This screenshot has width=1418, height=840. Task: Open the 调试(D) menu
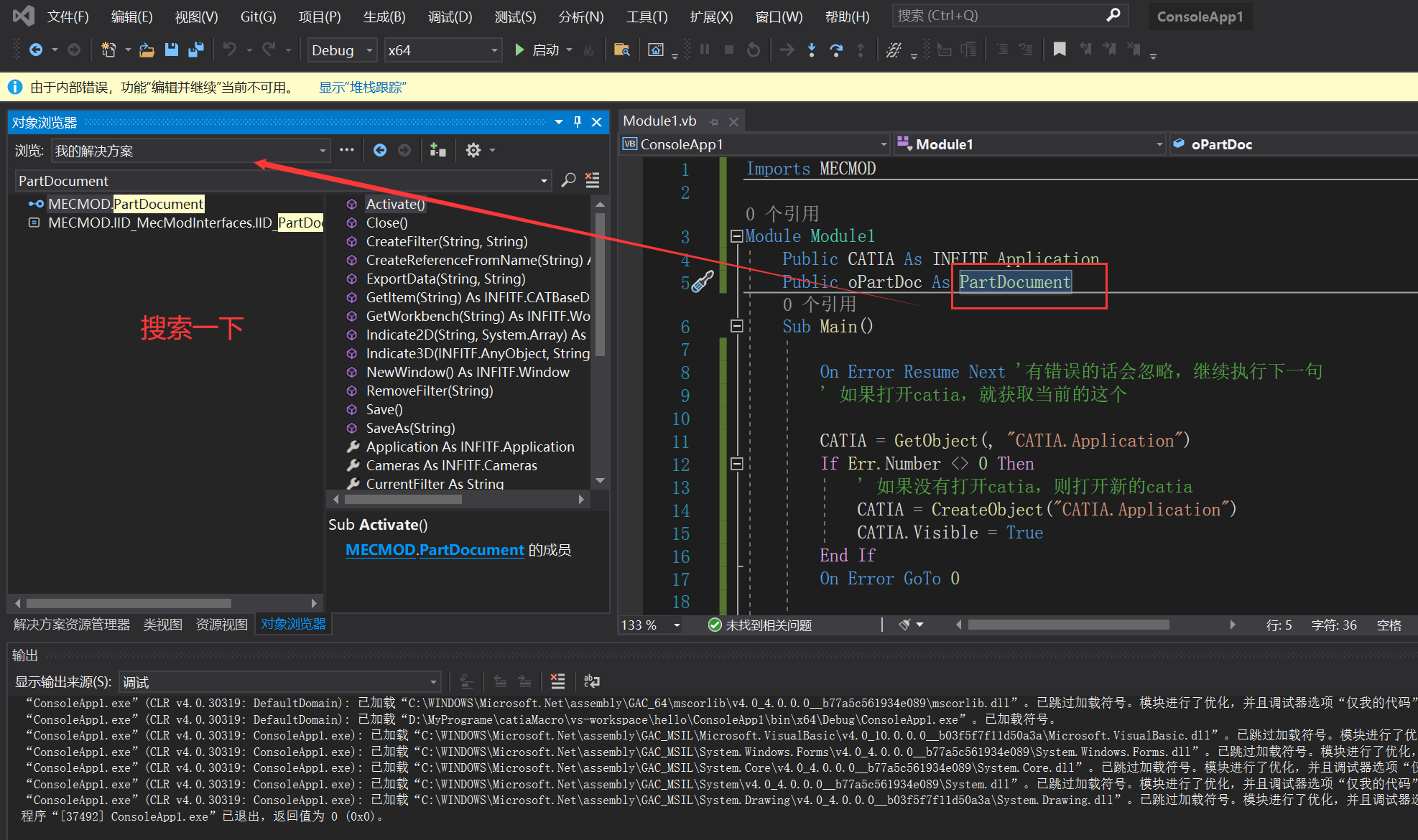click(450, 17)
